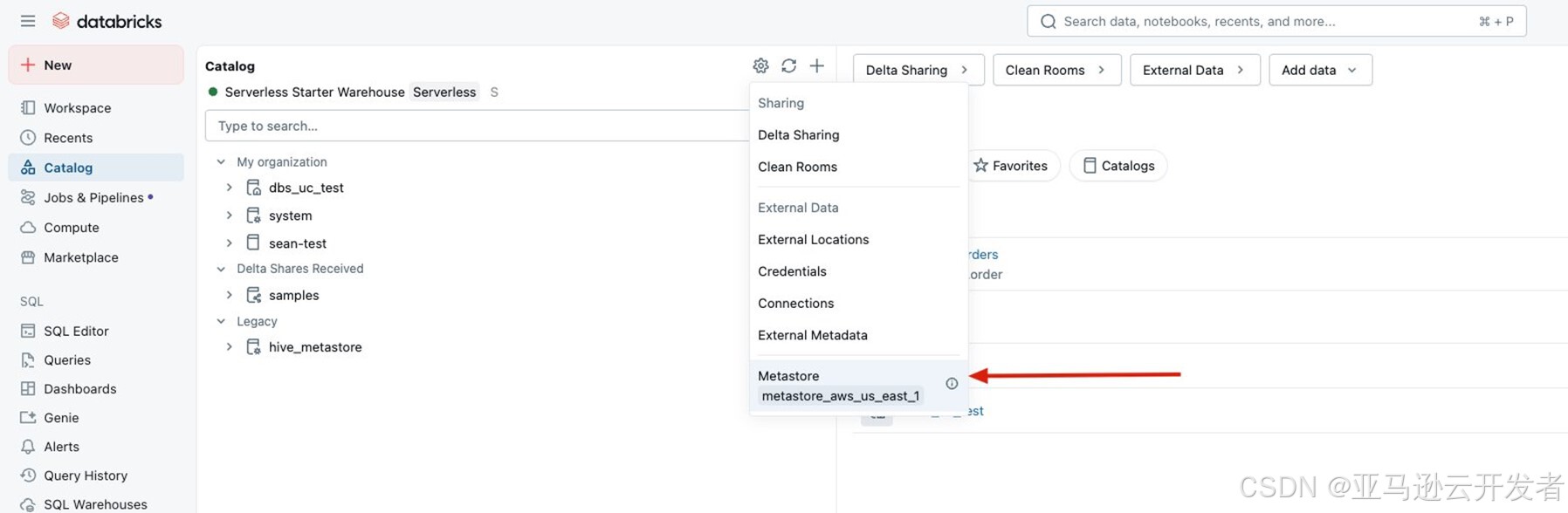Click the Recents clock icon
The height and width of the screenshot is (513, 1568).
(28, 138)
